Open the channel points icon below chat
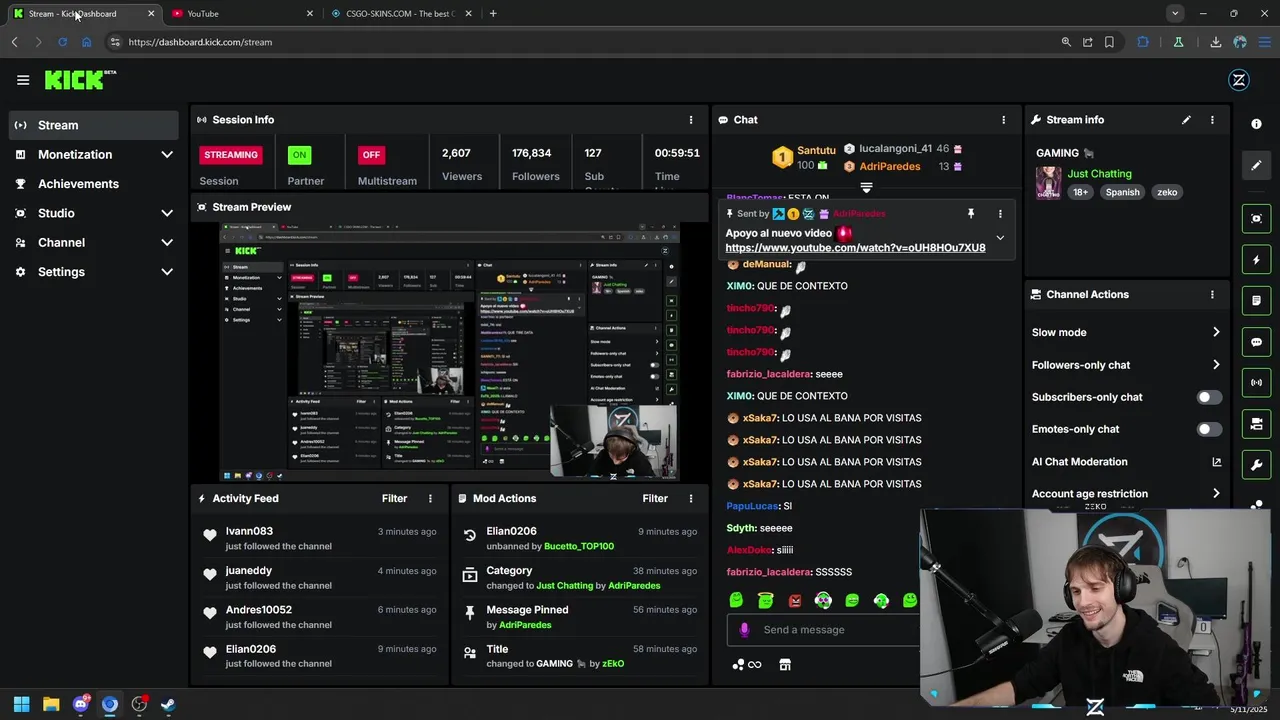This screenshot has height=720, width=1280. [746, 665]
